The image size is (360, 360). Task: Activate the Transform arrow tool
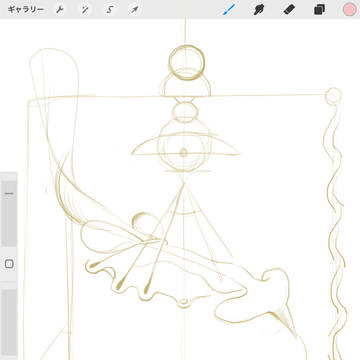(134, 10)
